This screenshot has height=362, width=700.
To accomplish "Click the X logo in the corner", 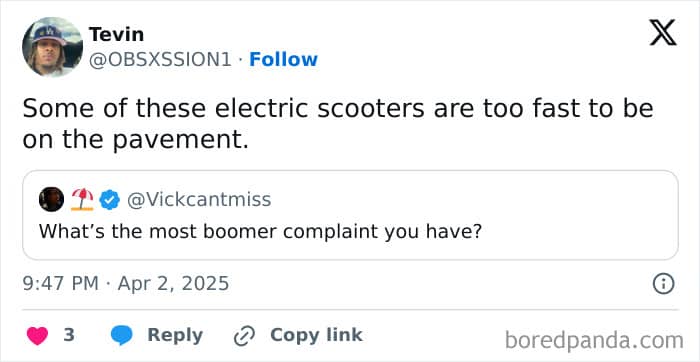I will (663, 33).
